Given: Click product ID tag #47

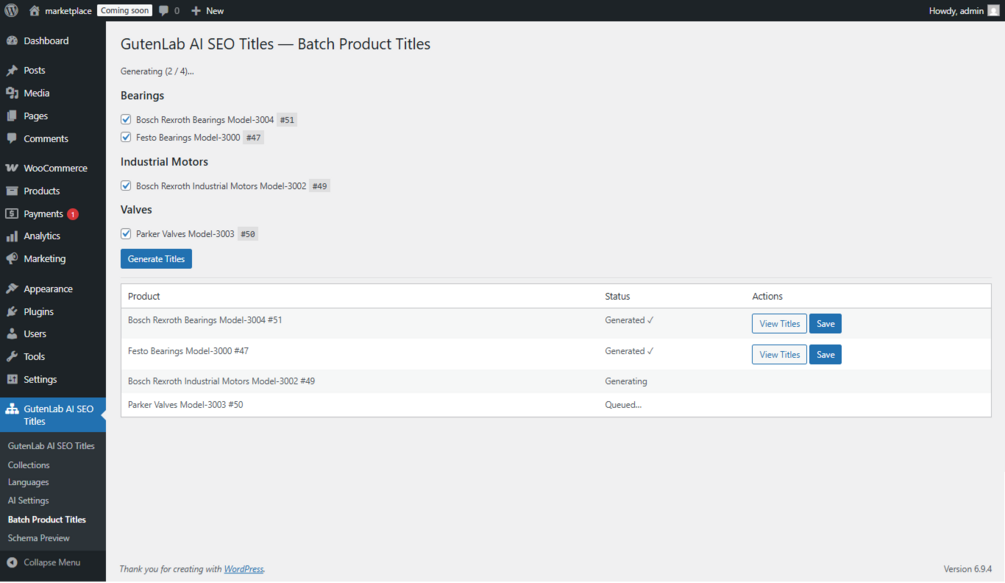Looking at the screenshot, I should pos(254,138).
